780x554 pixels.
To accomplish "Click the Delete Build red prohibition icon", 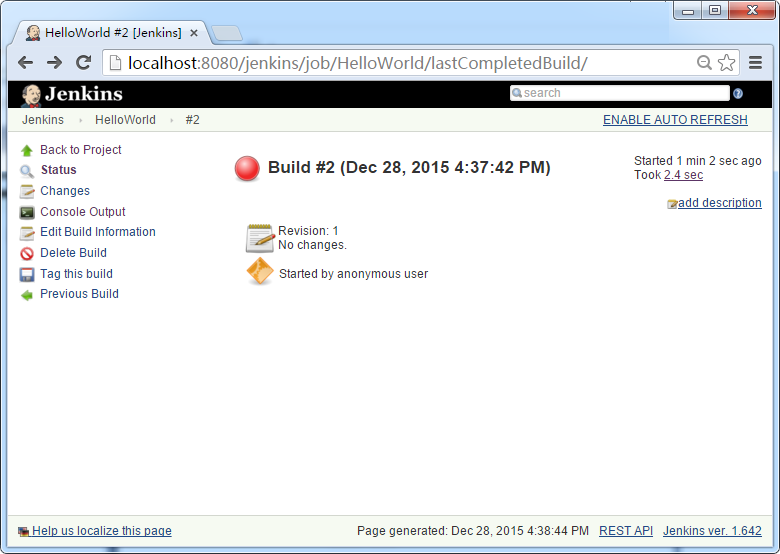I will point(27,254).
